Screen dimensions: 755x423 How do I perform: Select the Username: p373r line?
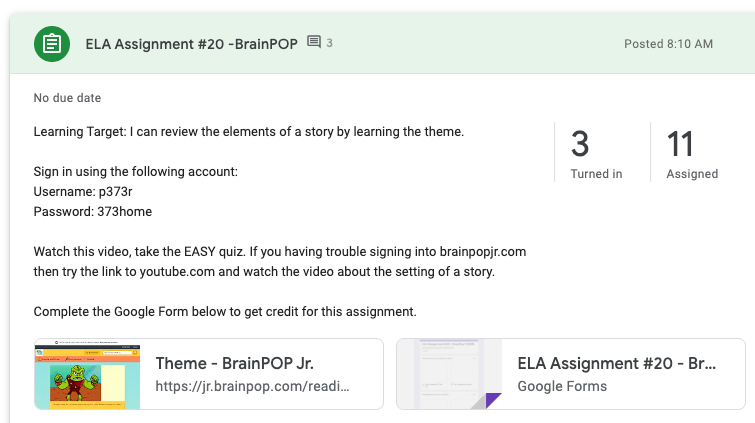point(83,192)
